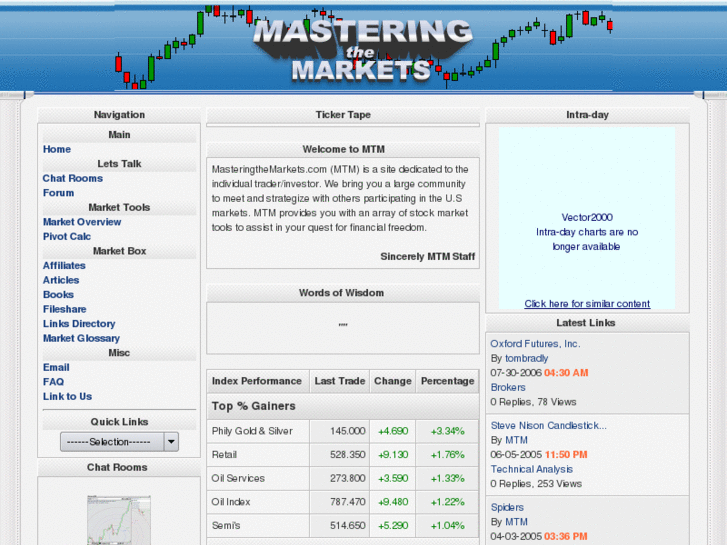Open Links Directory
This screenshot has width=727, height=545.
(x=79, y=324)
